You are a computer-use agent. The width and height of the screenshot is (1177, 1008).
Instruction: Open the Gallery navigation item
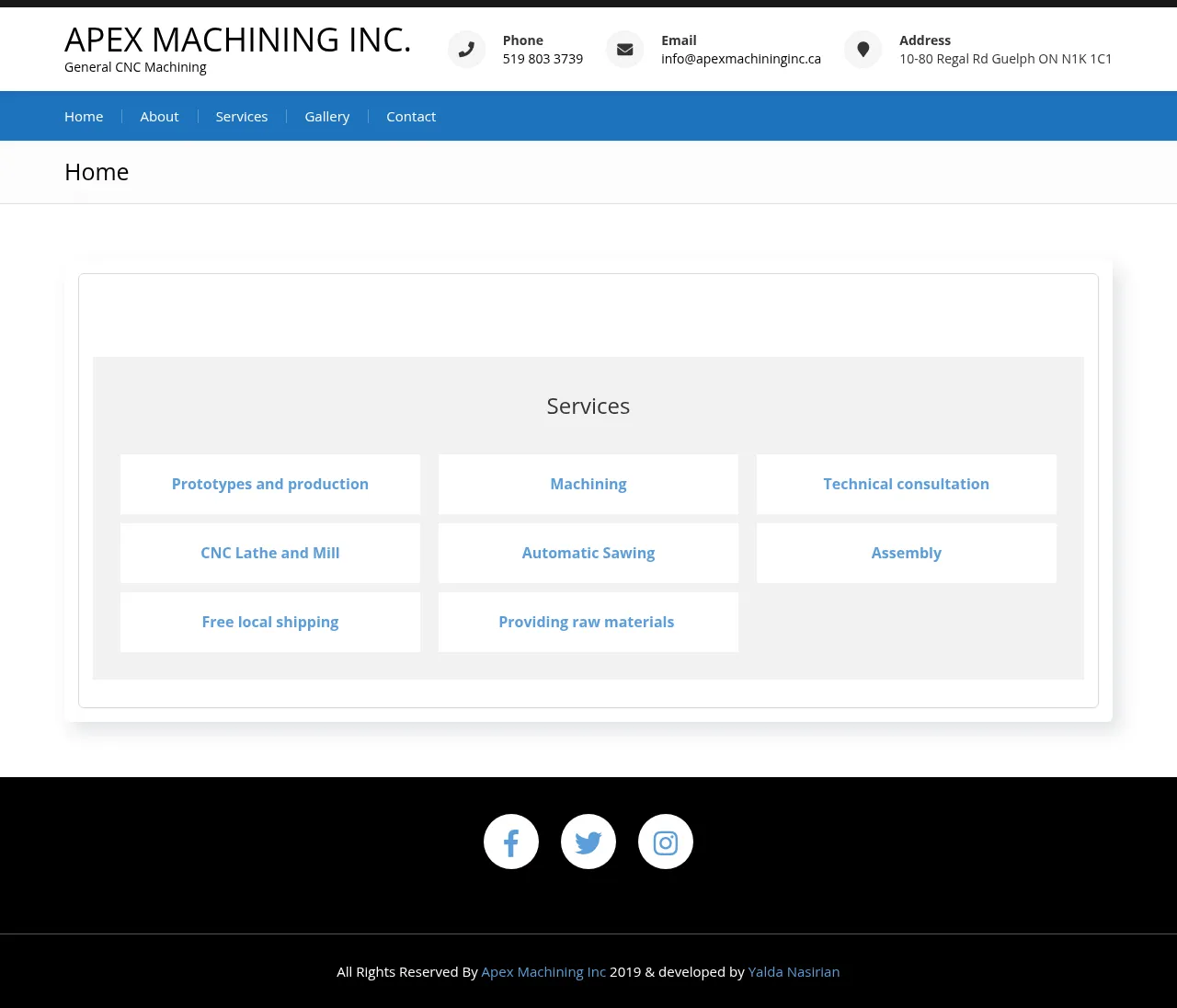(x=327, y=117)
